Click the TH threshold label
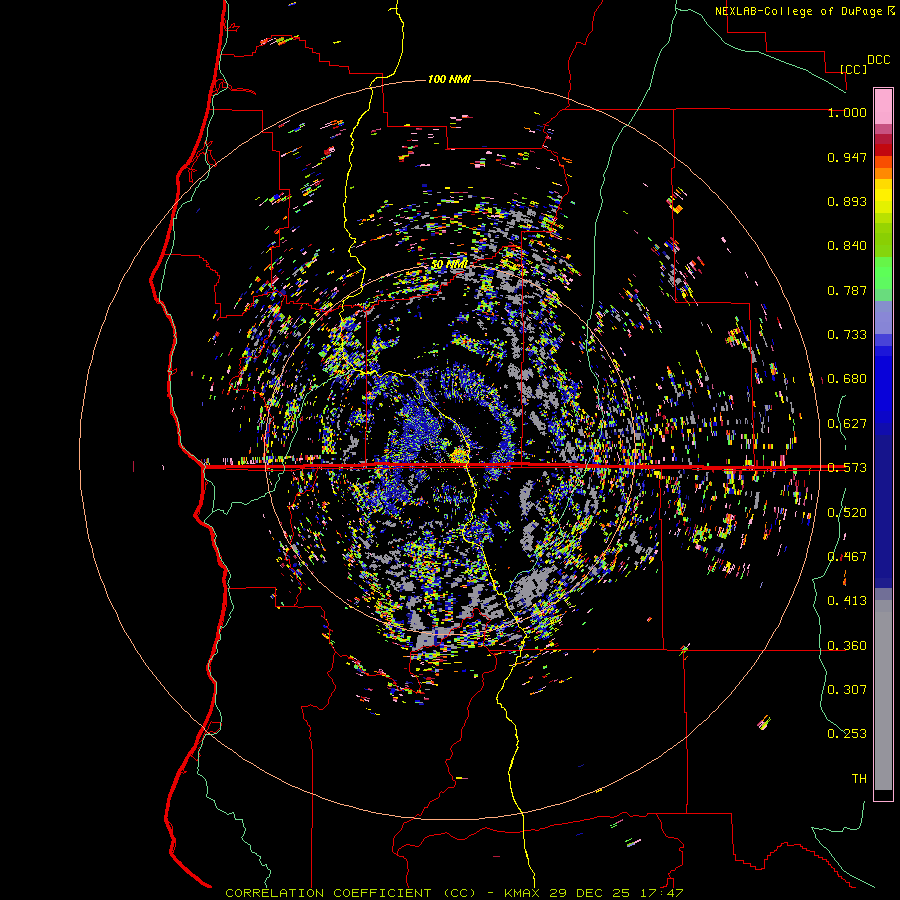The height and width of the screenshot is (900, 900). pyautogui.click(x=859, y=779)
